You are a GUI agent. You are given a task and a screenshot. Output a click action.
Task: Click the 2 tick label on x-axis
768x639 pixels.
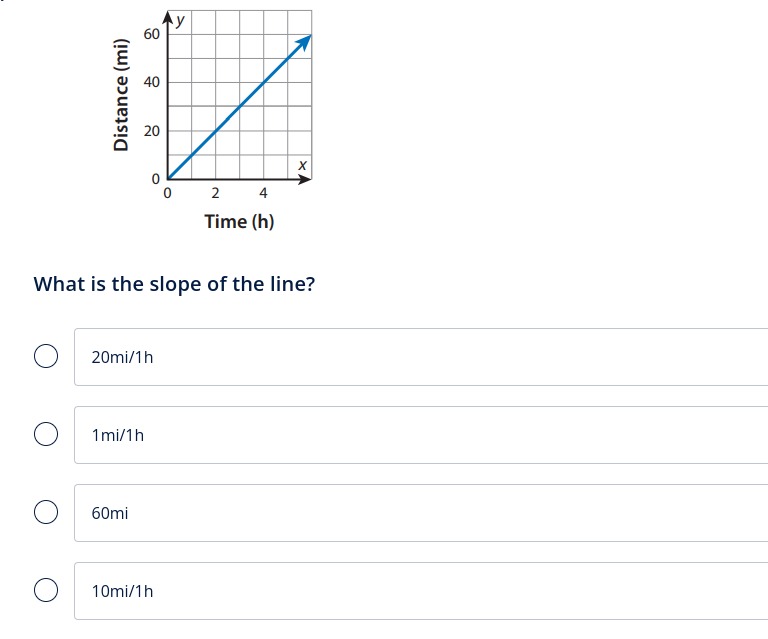click(x=216, y=193)
